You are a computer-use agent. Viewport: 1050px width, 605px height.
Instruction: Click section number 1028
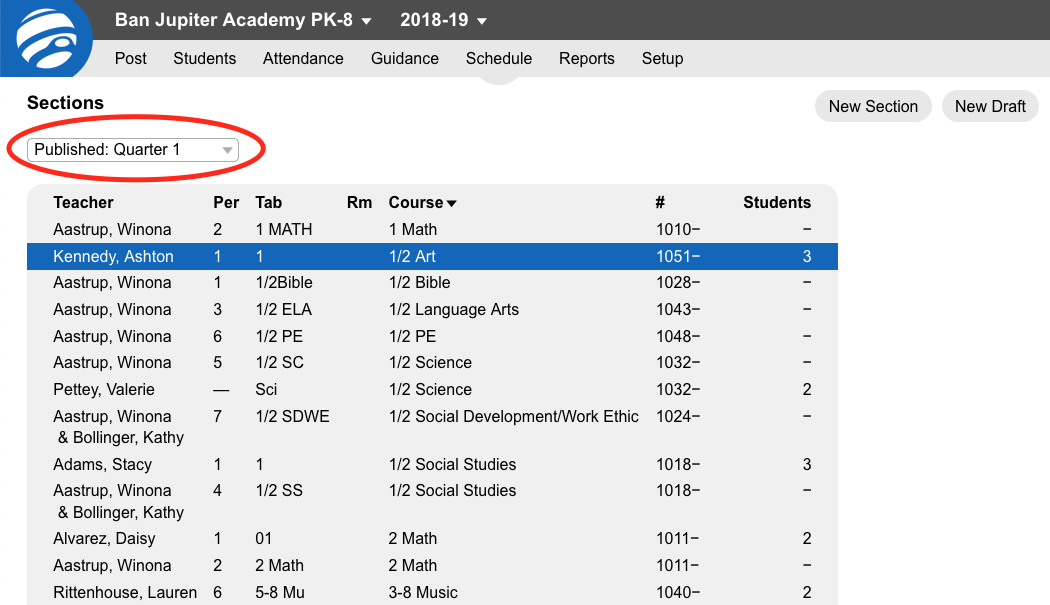tap(678, 283)
